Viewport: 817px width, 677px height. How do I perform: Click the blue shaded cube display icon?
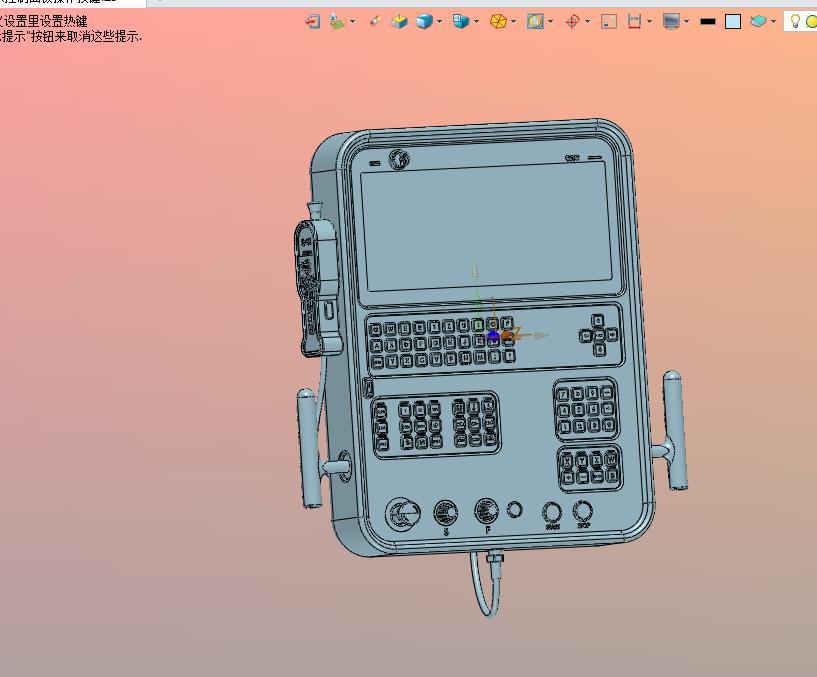point(424,21)
